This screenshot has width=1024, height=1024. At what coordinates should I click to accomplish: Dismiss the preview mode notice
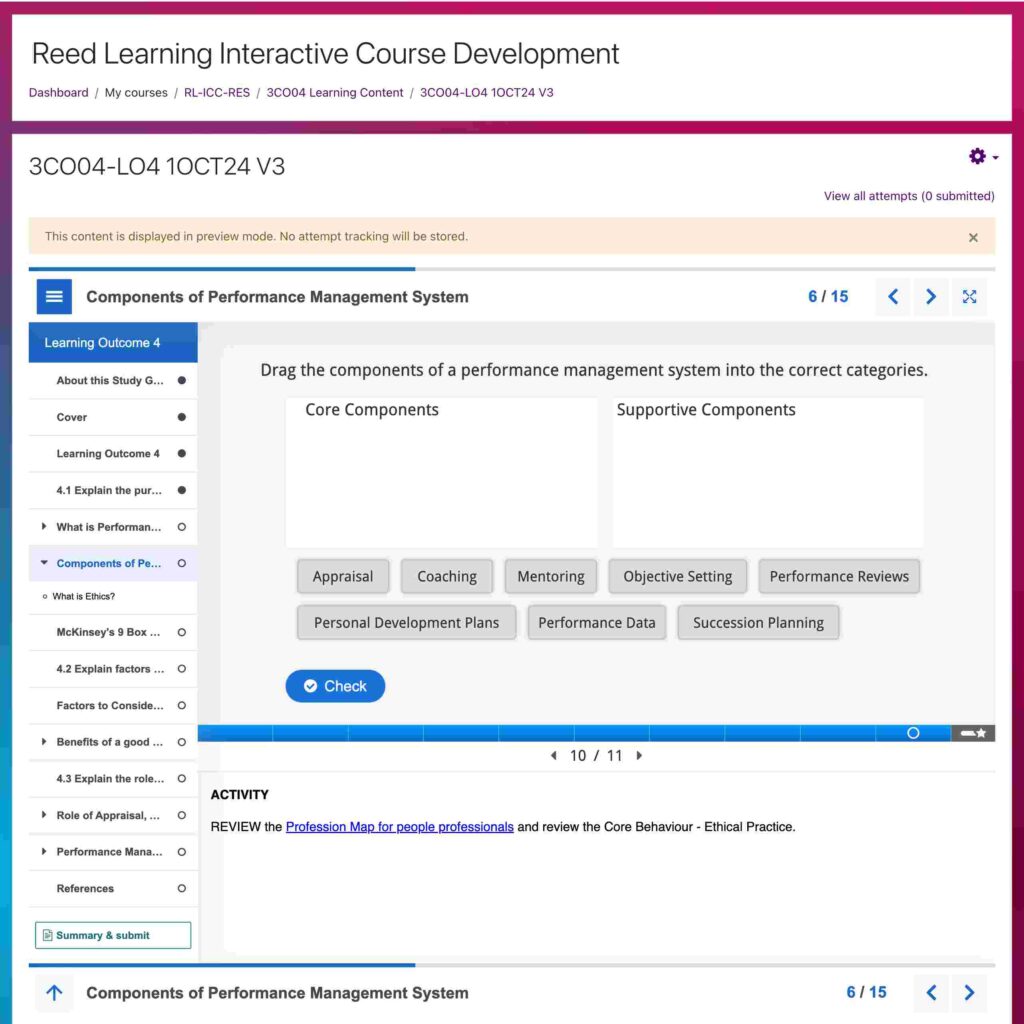973,238
